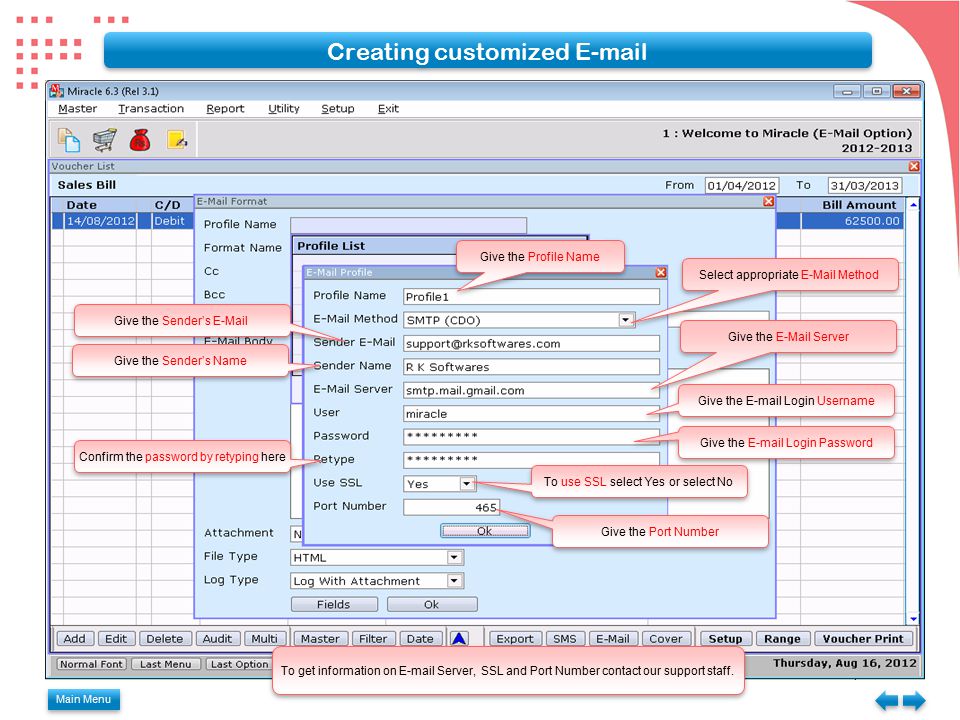The width and height of the screenshot is (960, 720).
Task: Close the E-Mail Profile dialog
Action: 661,272
